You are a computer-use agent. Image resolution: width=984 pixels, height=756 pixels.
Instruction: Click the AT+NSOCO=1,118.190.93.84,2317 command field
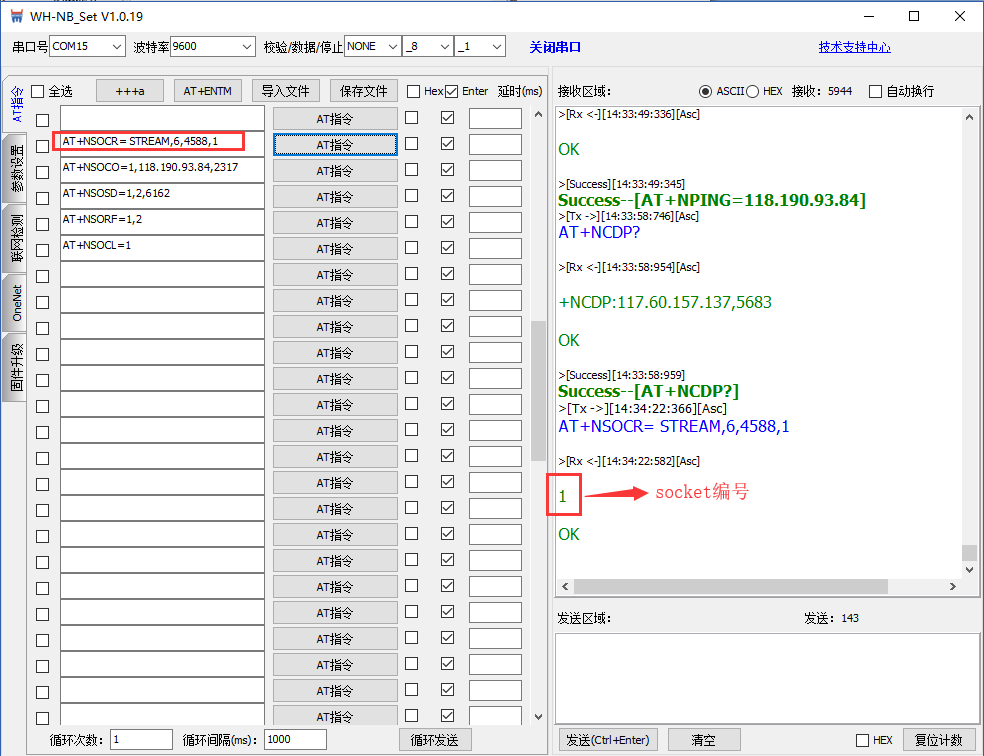pos(163,169)
